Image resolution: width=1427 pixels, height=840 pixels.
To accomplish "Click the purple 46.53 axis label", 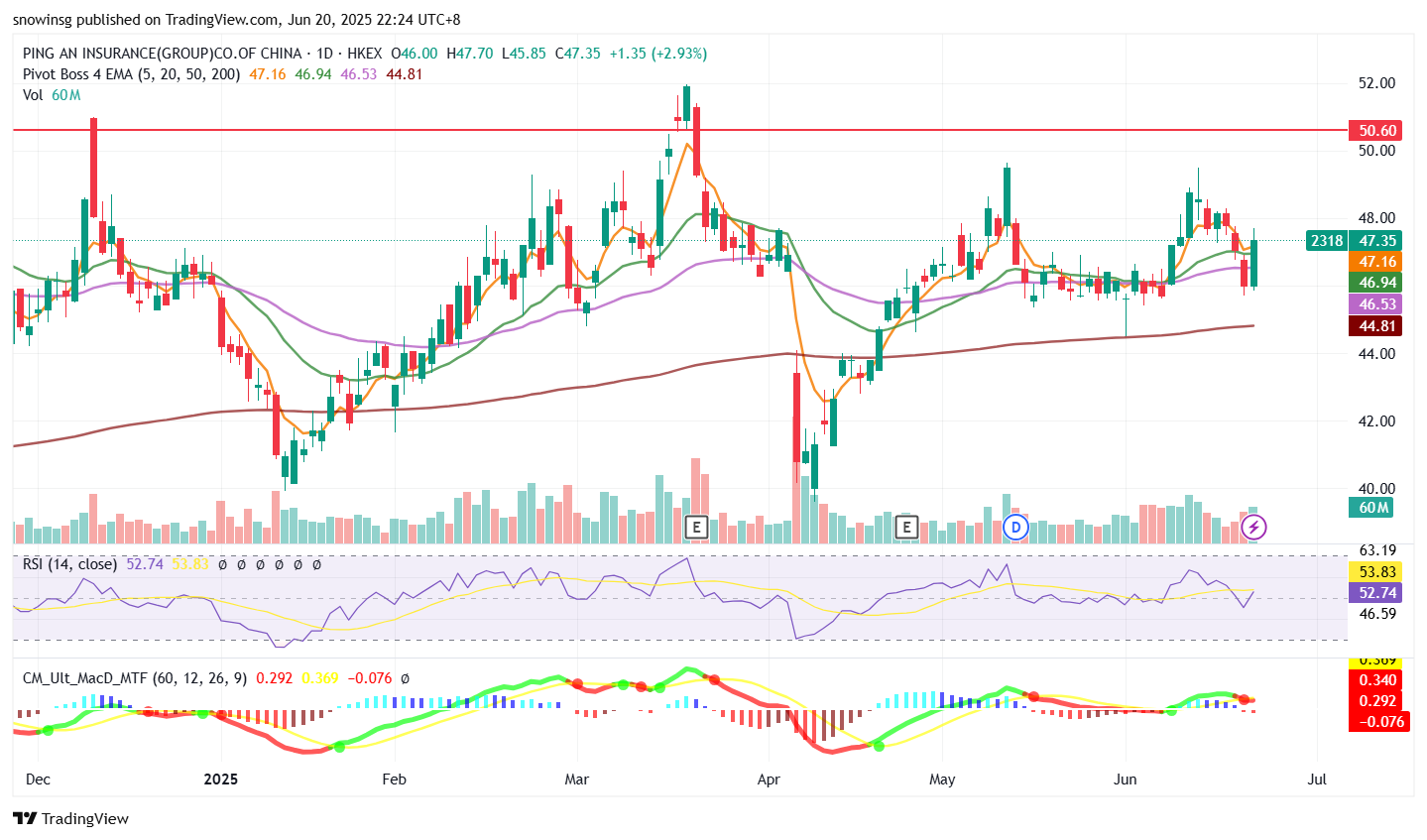I will [1376, 304].
